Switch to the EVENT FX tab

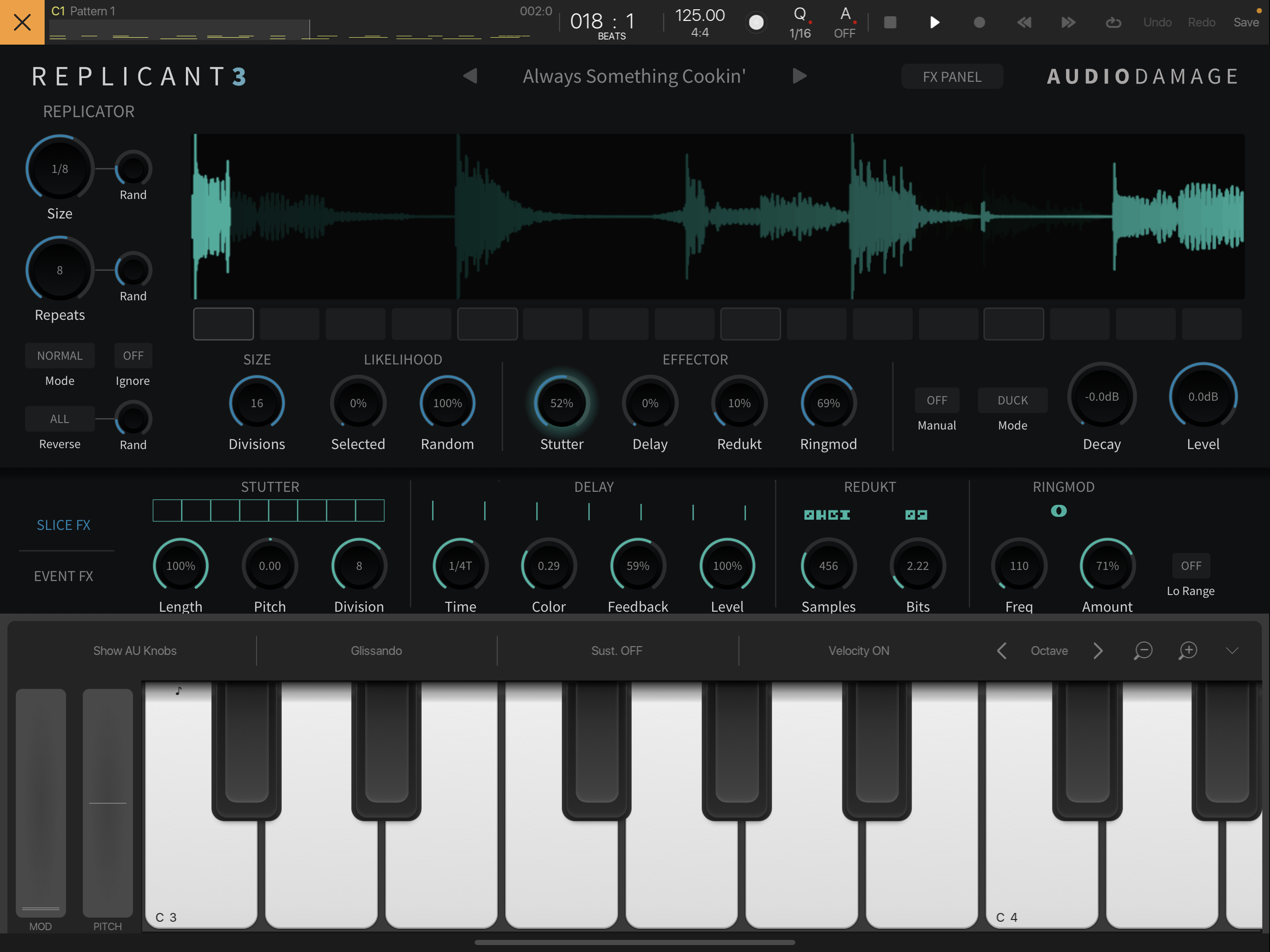(64, 576)
